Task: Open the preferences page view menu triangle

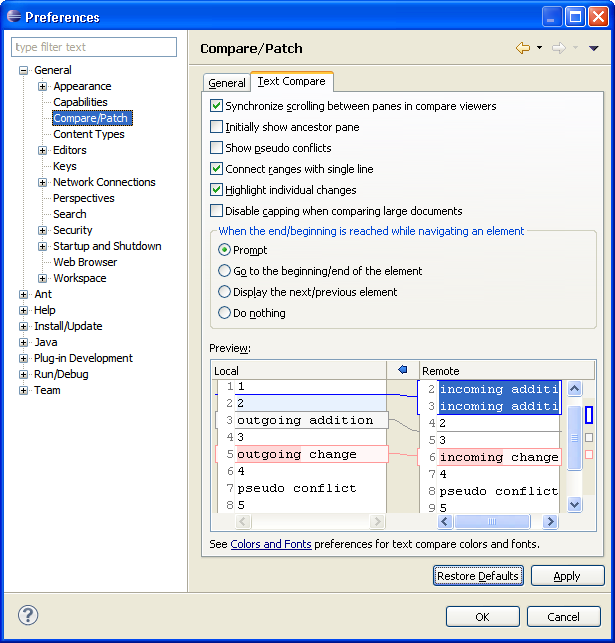Action: [x=593, y=48]
